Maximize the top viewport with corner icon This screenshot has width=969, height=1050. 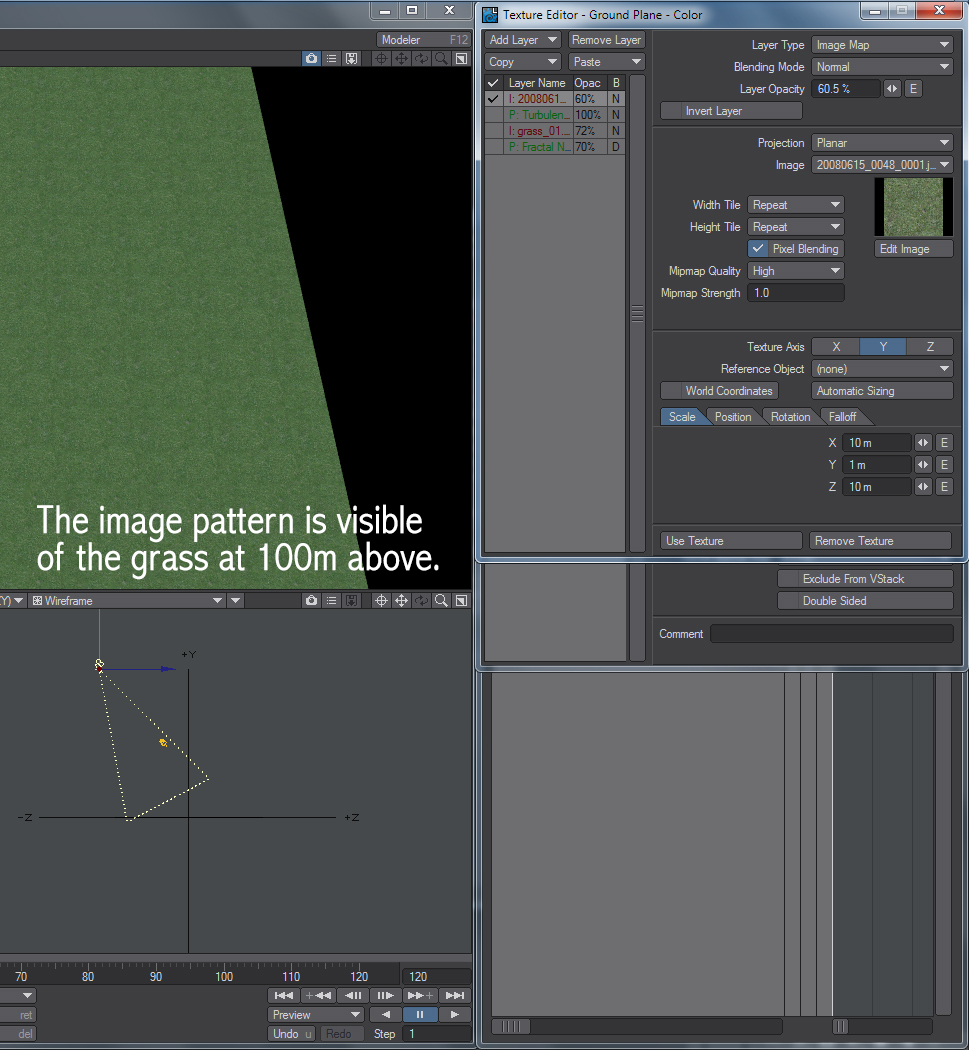[461, 59]
